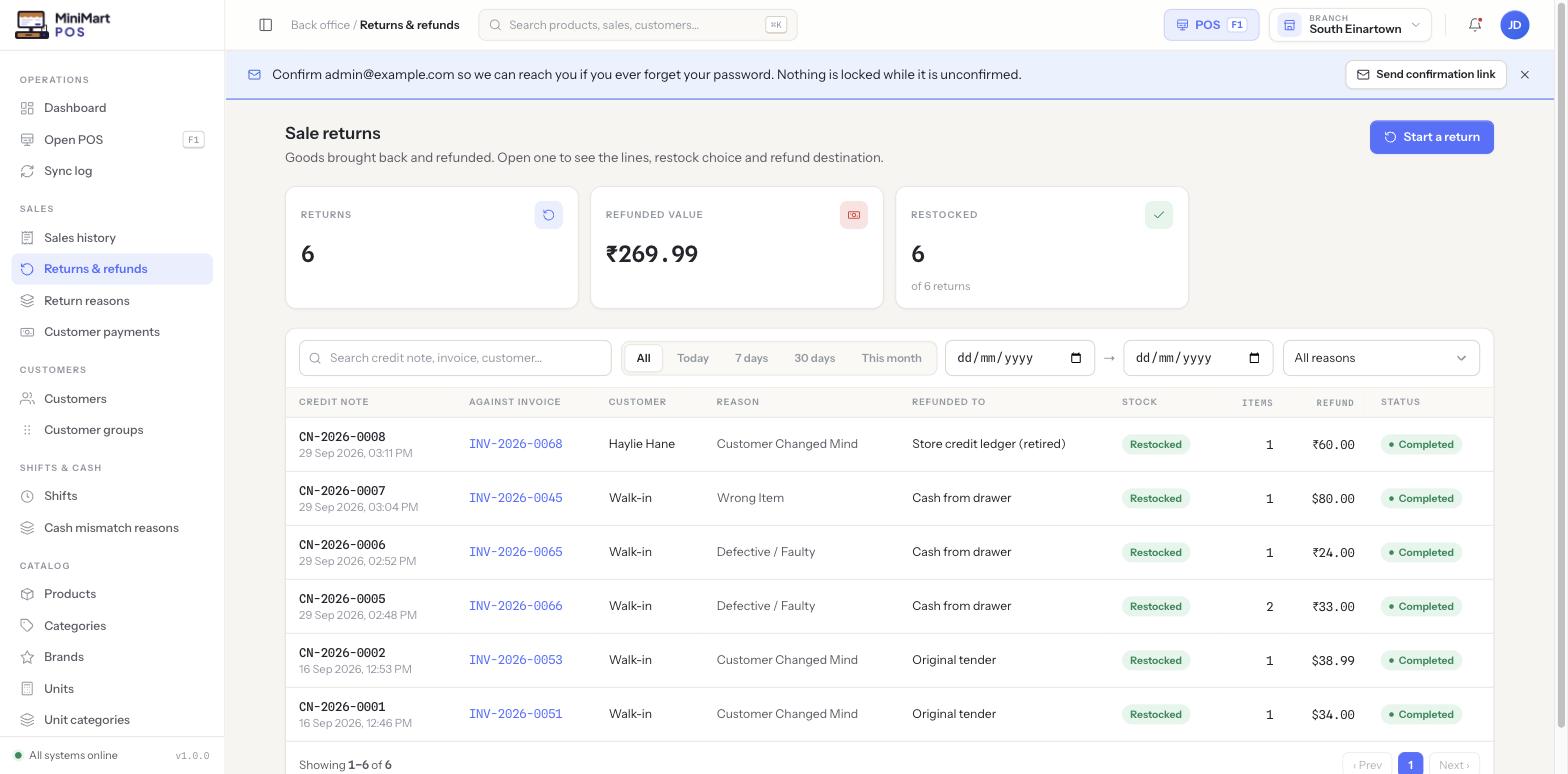
Task: Click the Refunded value cash icon
Action: tap(853, 215)
